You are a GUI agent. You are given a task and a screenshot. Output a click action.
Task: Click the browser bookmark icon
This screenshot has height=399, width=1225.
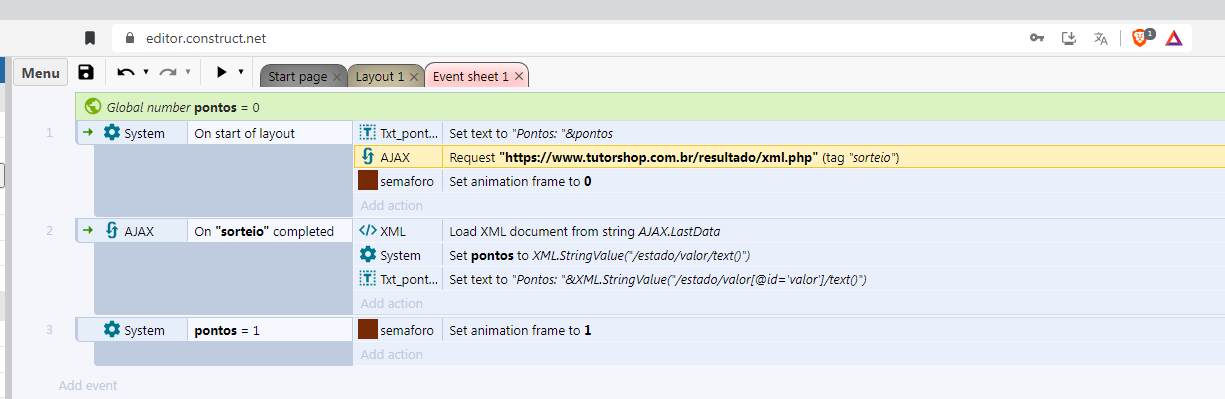(90, 38)
